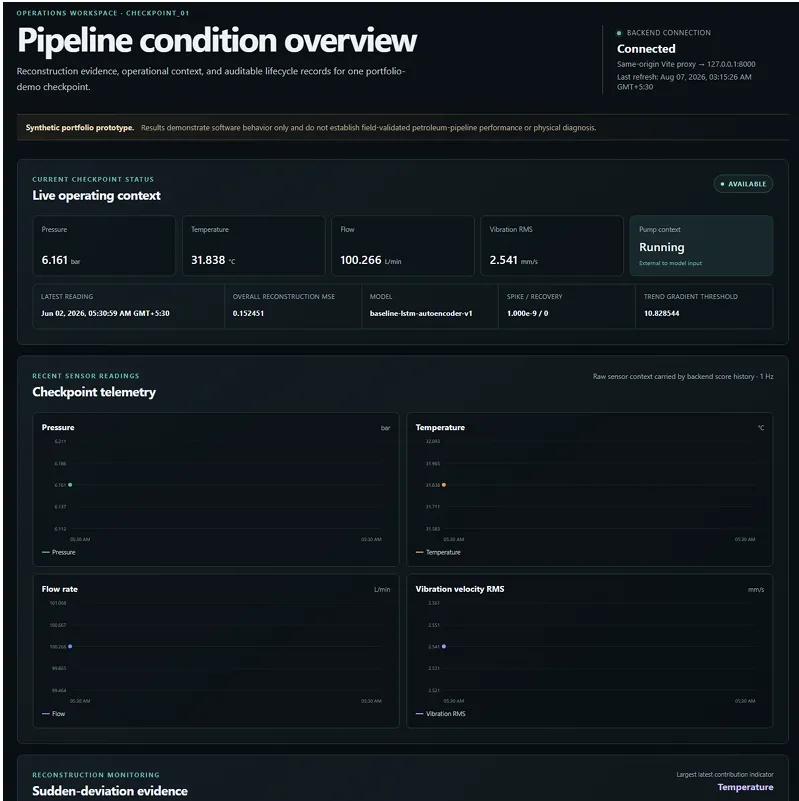Click the 'Temperature' chart title
The height and width of the screenshot is (801, 799).
tap(440, 427)
